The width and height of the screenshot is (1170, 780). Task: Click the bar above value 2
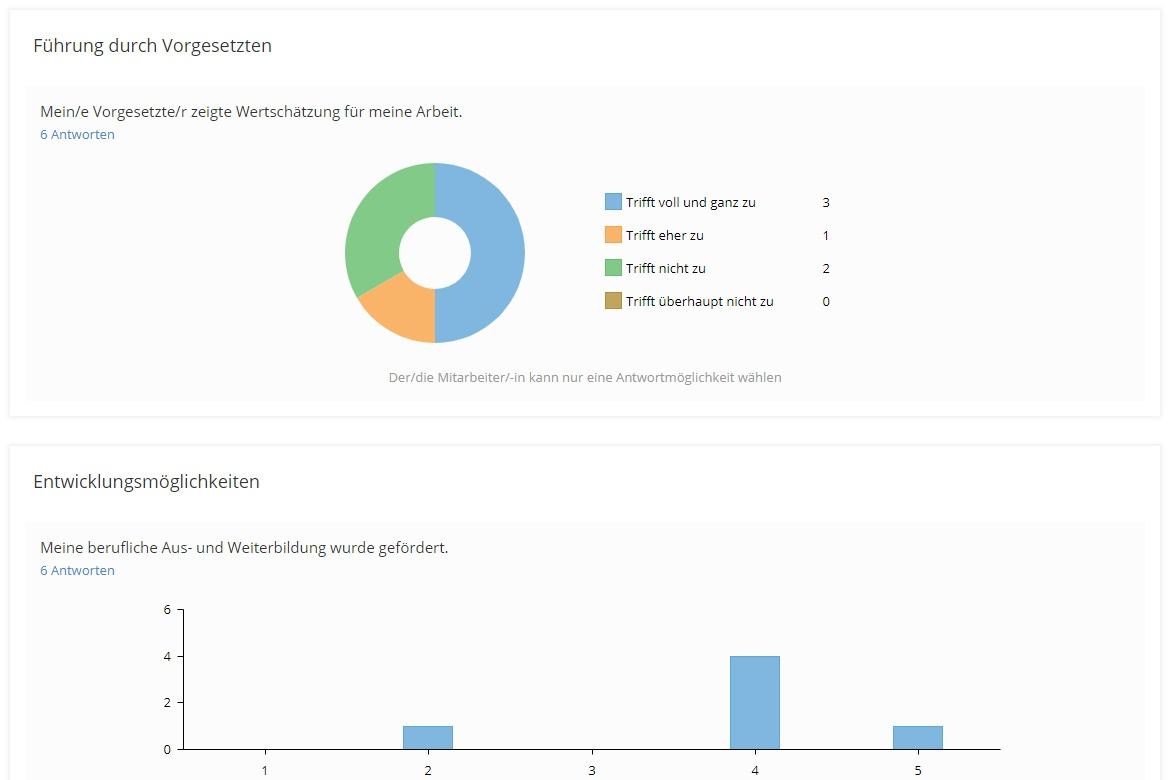click(428, 737)
